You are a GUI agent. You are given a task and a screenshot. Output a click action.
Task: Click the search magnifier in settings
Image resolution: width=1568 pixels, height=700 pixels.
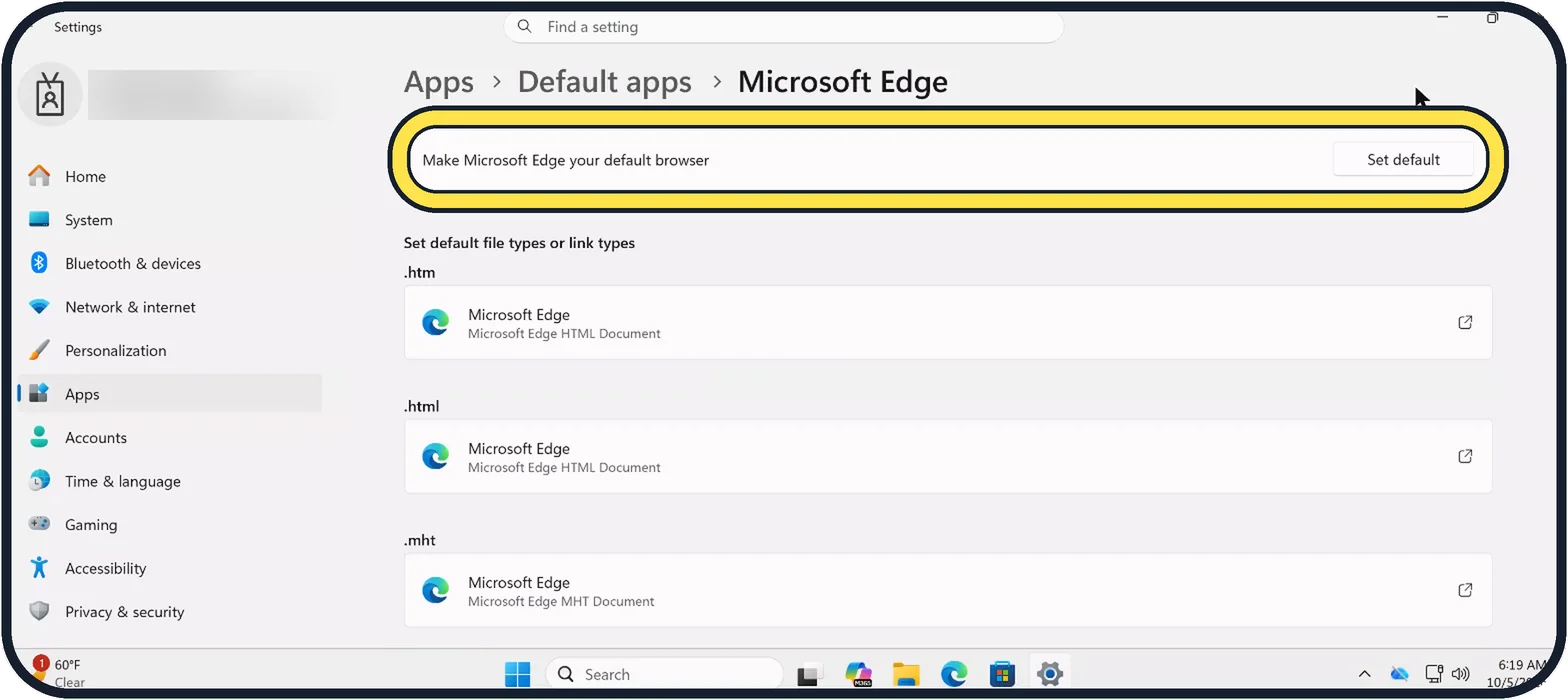point(526,27)
